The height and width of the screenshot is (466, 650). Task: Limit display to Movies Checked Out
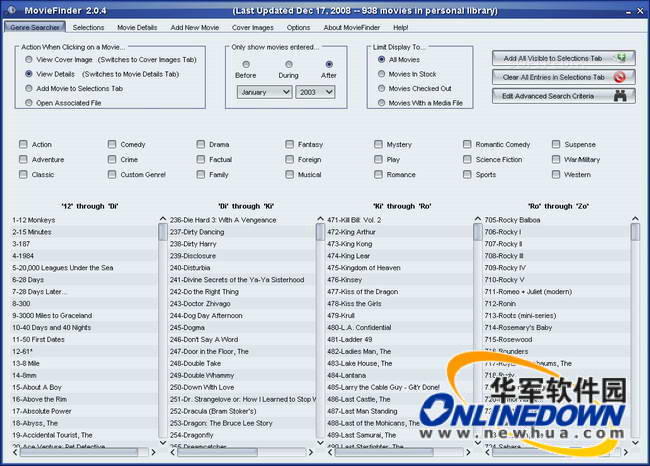(381, 88)
